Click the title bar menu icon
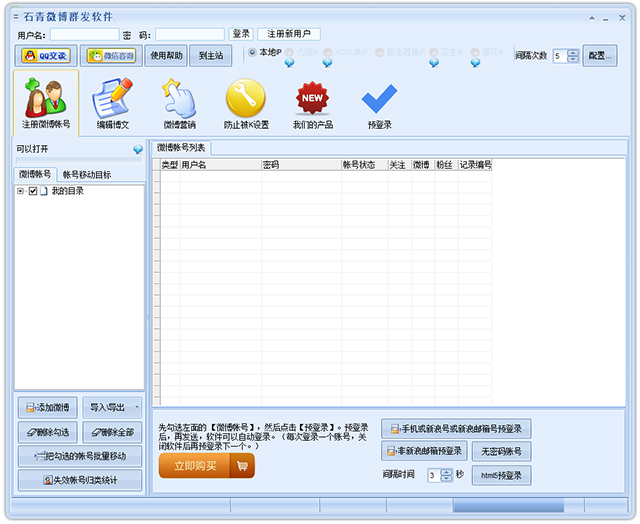Viewport: 640px width, 524px height. coord(16,17)
